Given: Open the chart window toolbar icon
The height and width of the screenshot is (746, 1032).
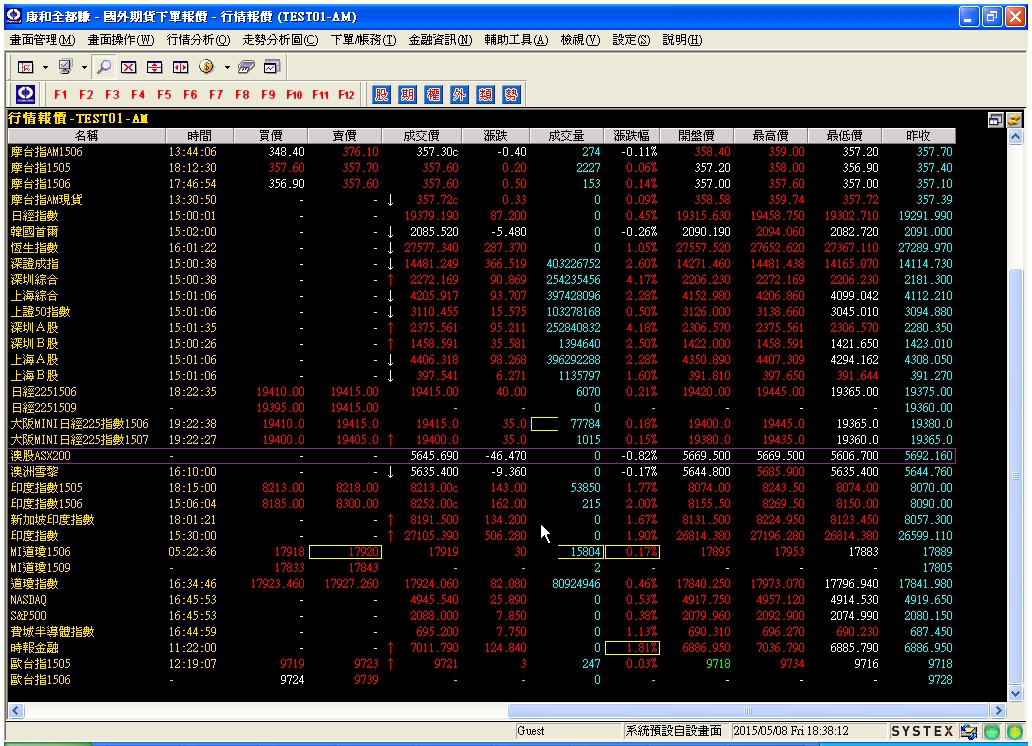Looking at the screenshot, I should tap(272, 67).
